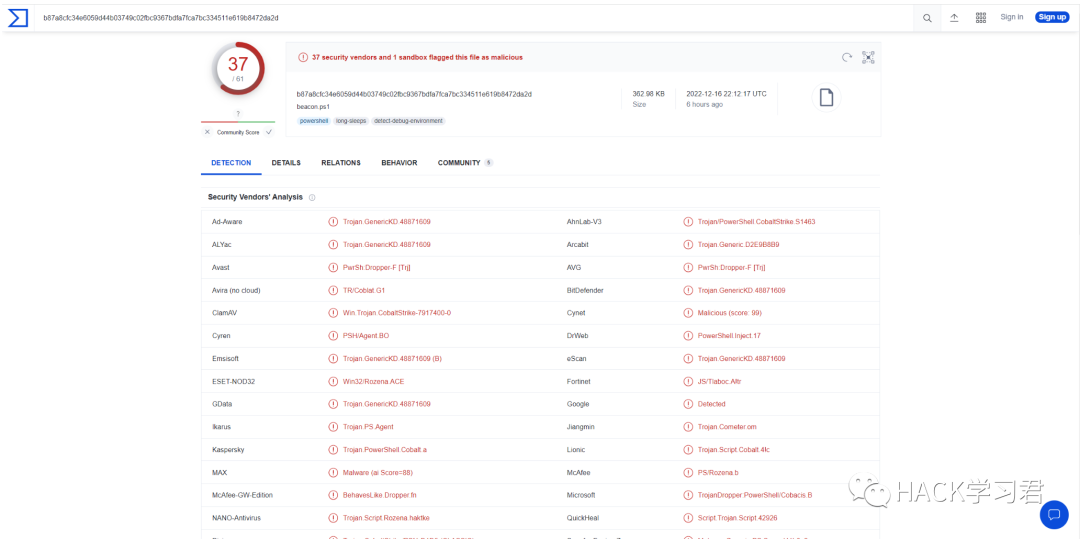Click the 362.98 KB size value
Screen dimensions: 1080x539
click(x=649, y=94)
